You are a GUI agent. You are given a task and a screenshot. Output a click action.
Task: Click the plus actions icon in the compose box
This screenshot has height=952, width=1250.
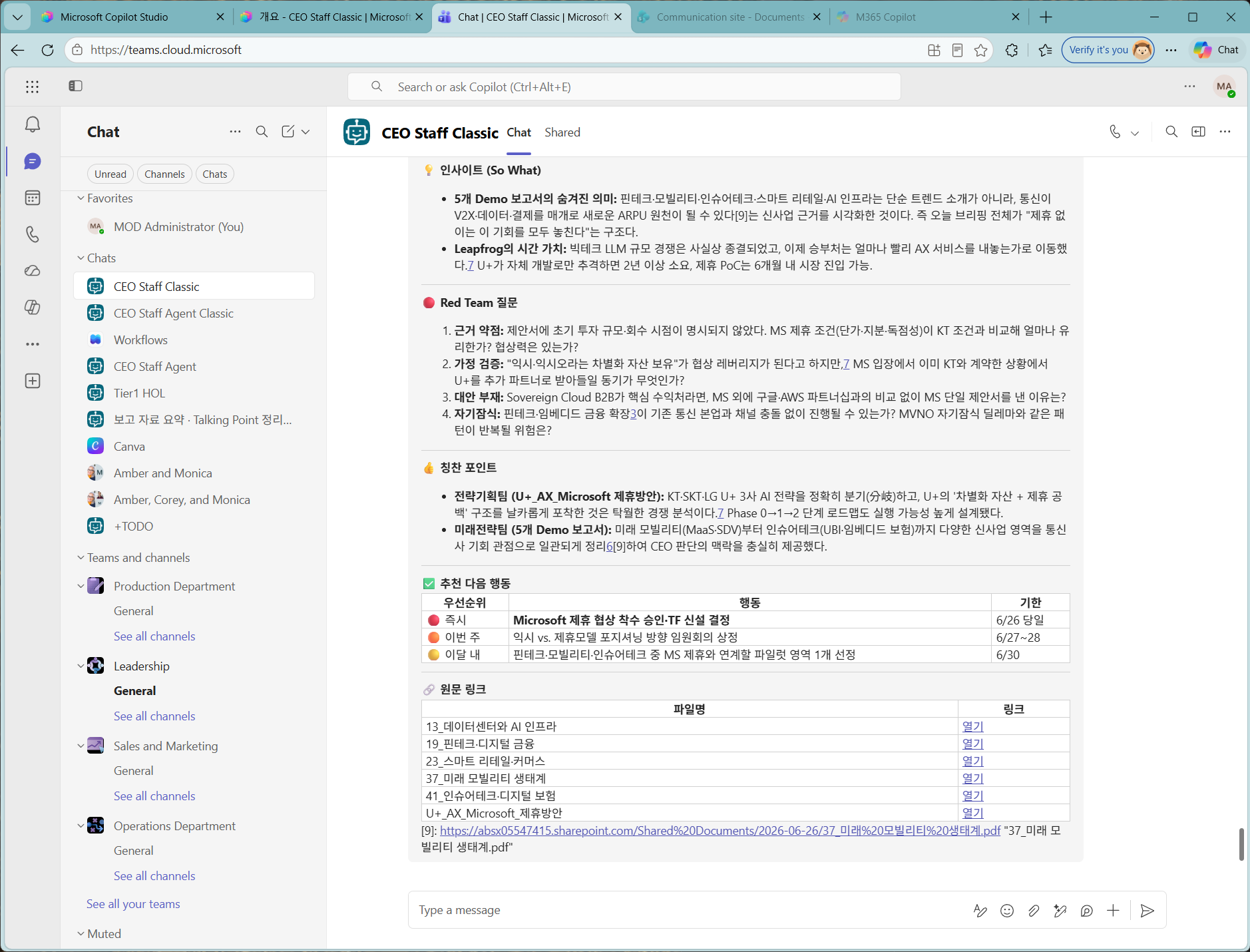1113,911
